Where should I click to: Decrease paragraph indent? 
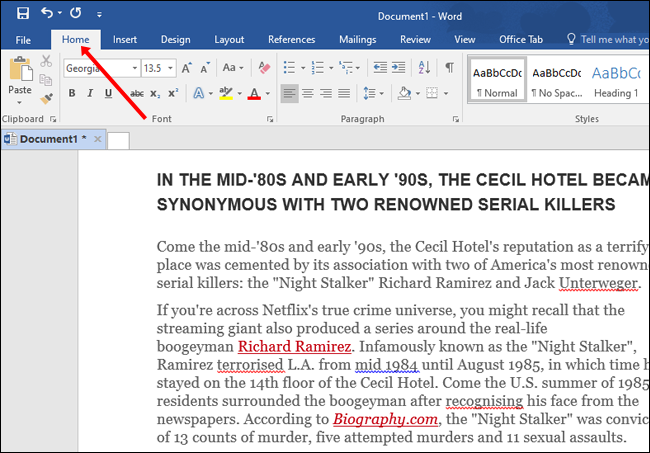[x=380, y=68]
